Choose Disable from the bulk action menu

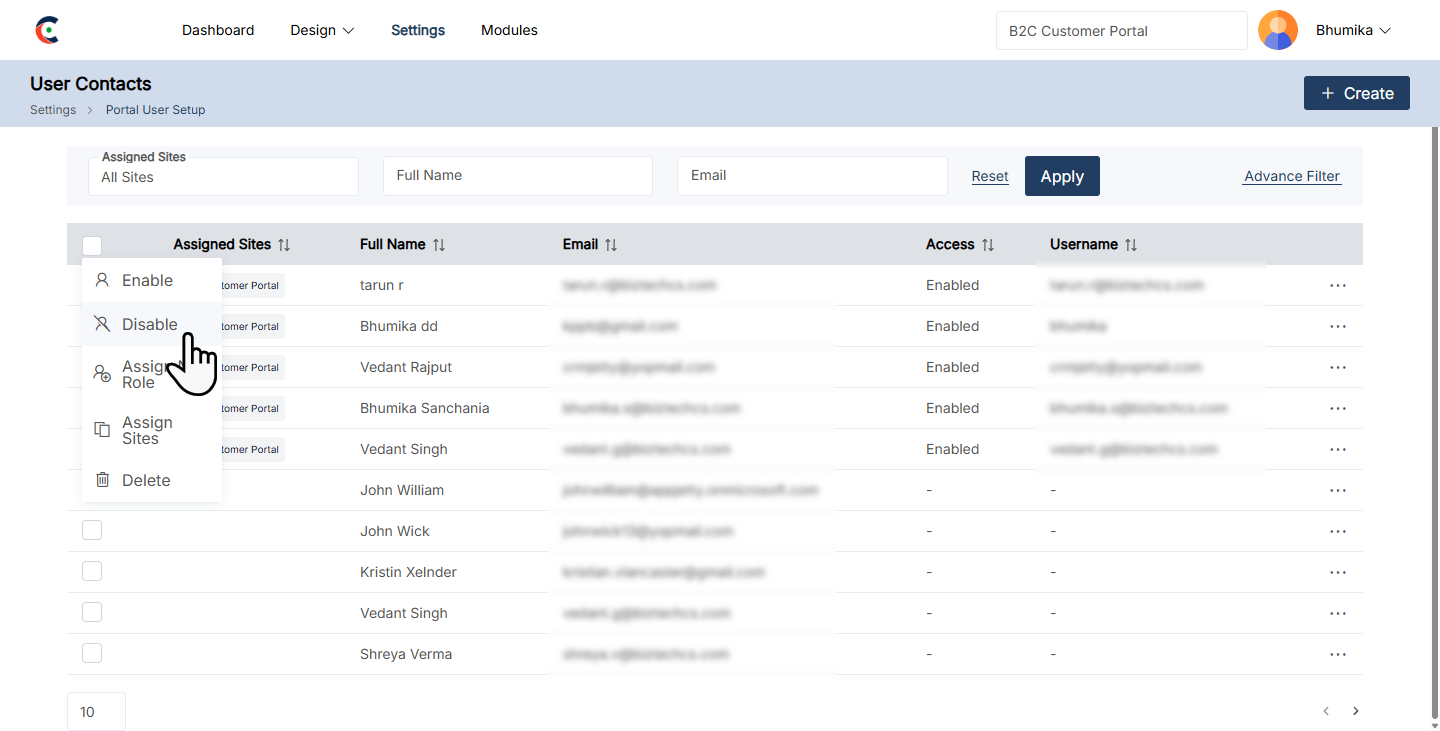[150, 324]
